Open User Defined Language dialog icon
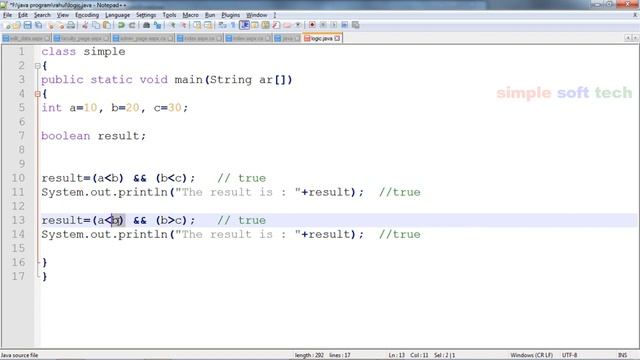The width and height of the screenshot is (640, 360). pos(255,25)
